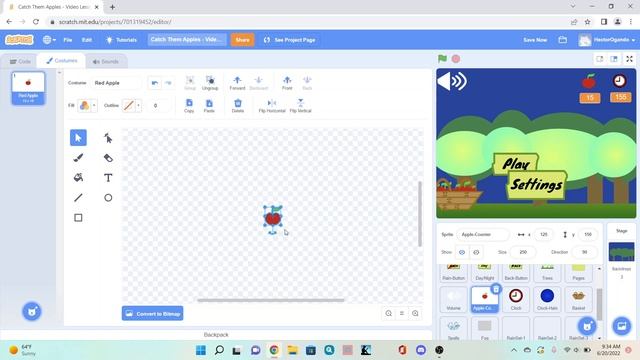
Task: Click the Undo arrow
Action: pos(155,83)
